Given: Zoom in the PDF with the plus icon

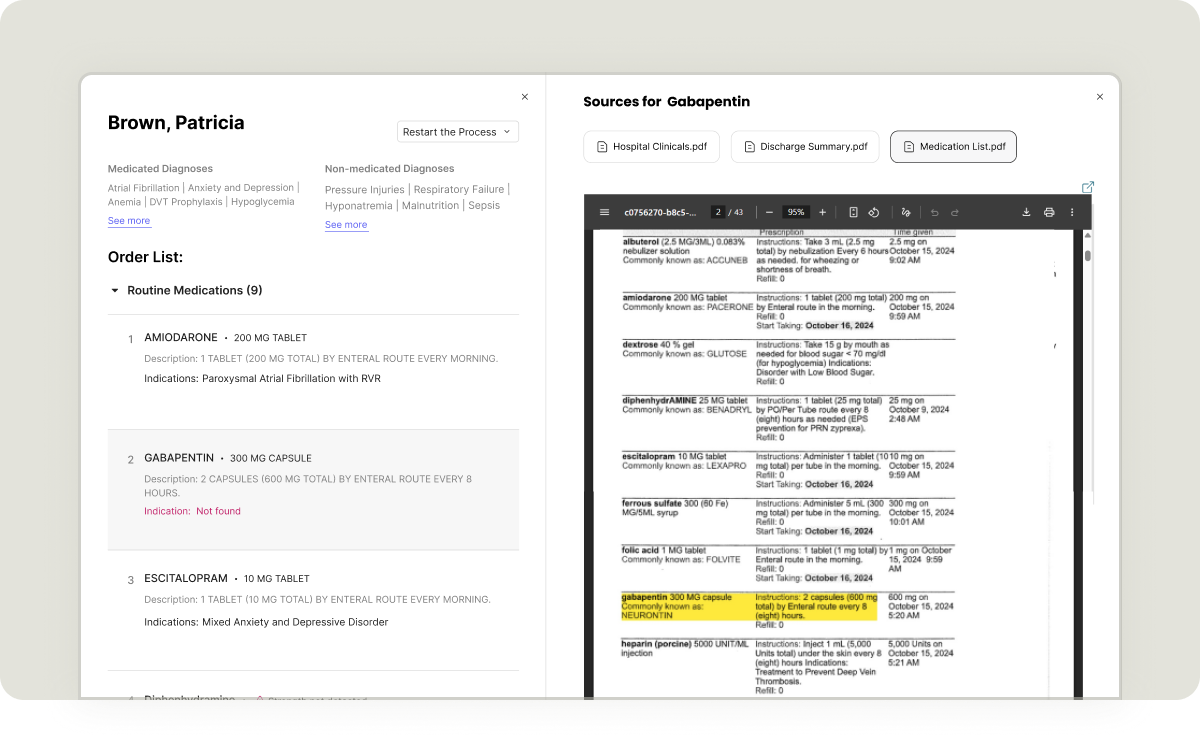Looking at the screenshot, I should coord(823,212).
